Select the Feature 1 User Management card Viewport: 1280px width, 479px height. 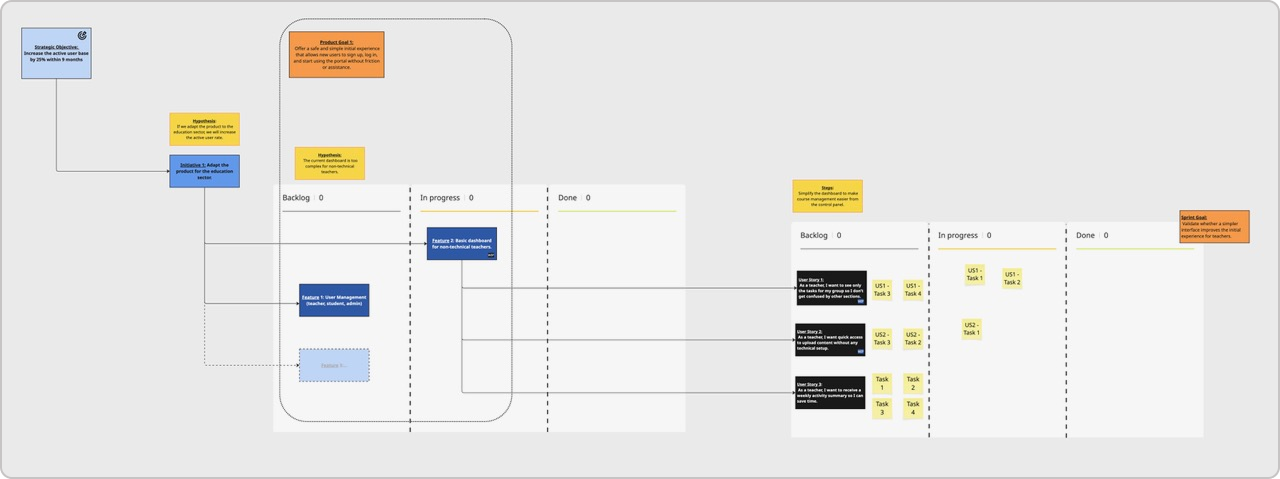[335, 300]
